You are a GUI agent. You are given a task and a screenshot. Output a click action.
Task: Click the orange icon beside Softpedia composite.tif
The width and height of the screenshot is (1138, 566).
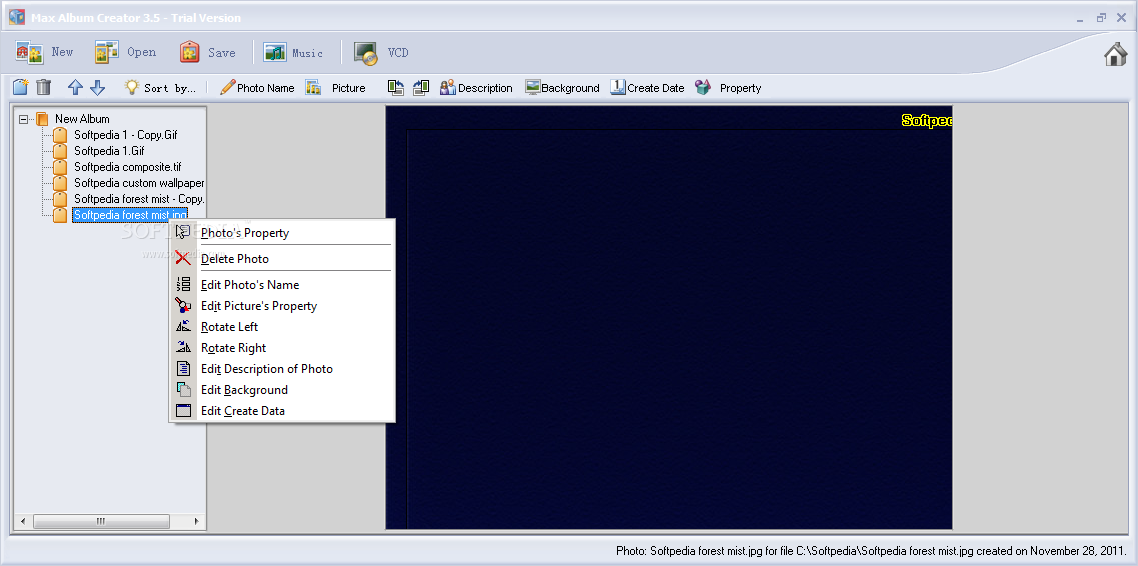[60, 167]
